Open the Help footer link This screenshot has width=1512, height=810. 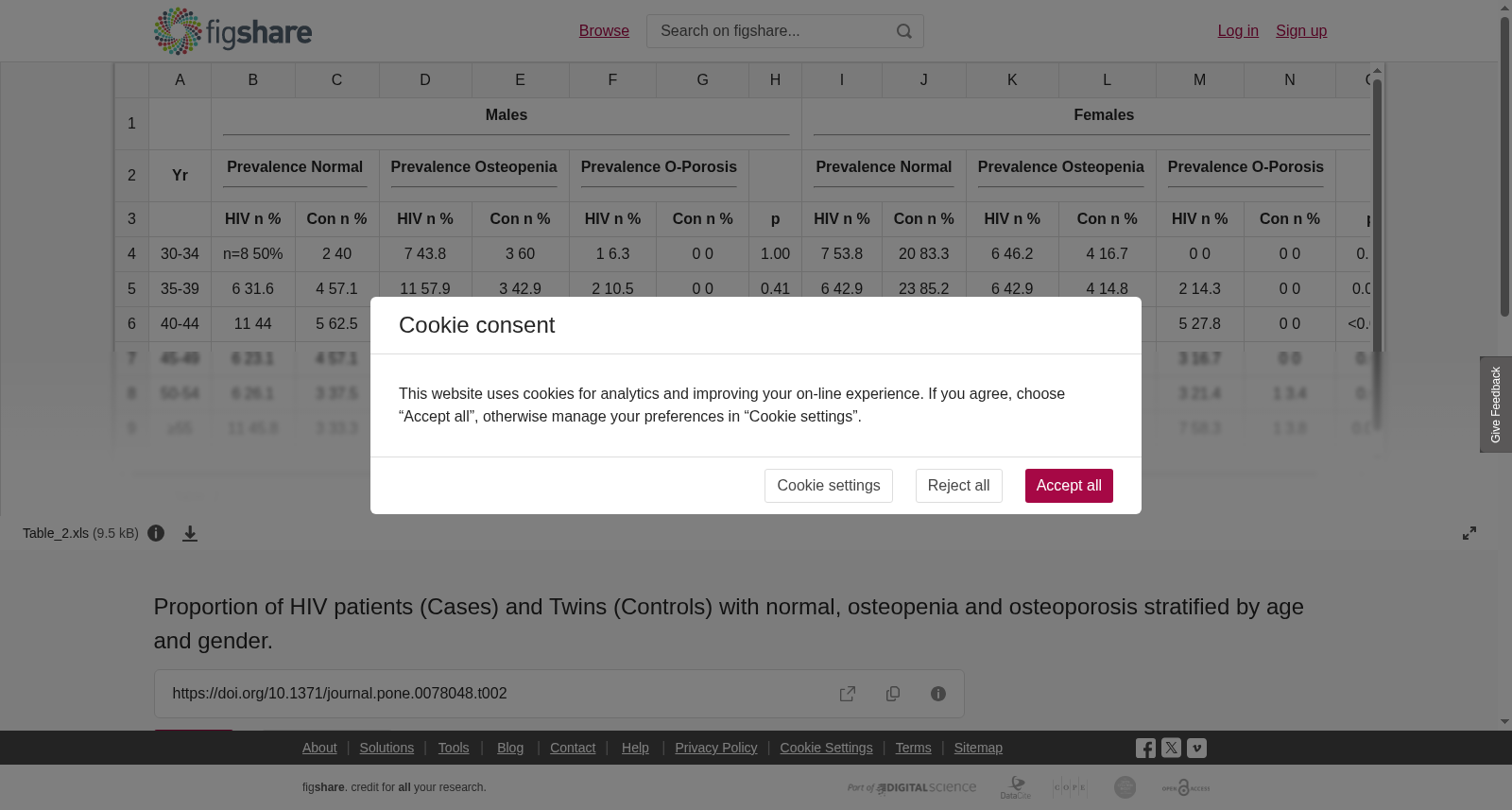click(x=635, y=748)
